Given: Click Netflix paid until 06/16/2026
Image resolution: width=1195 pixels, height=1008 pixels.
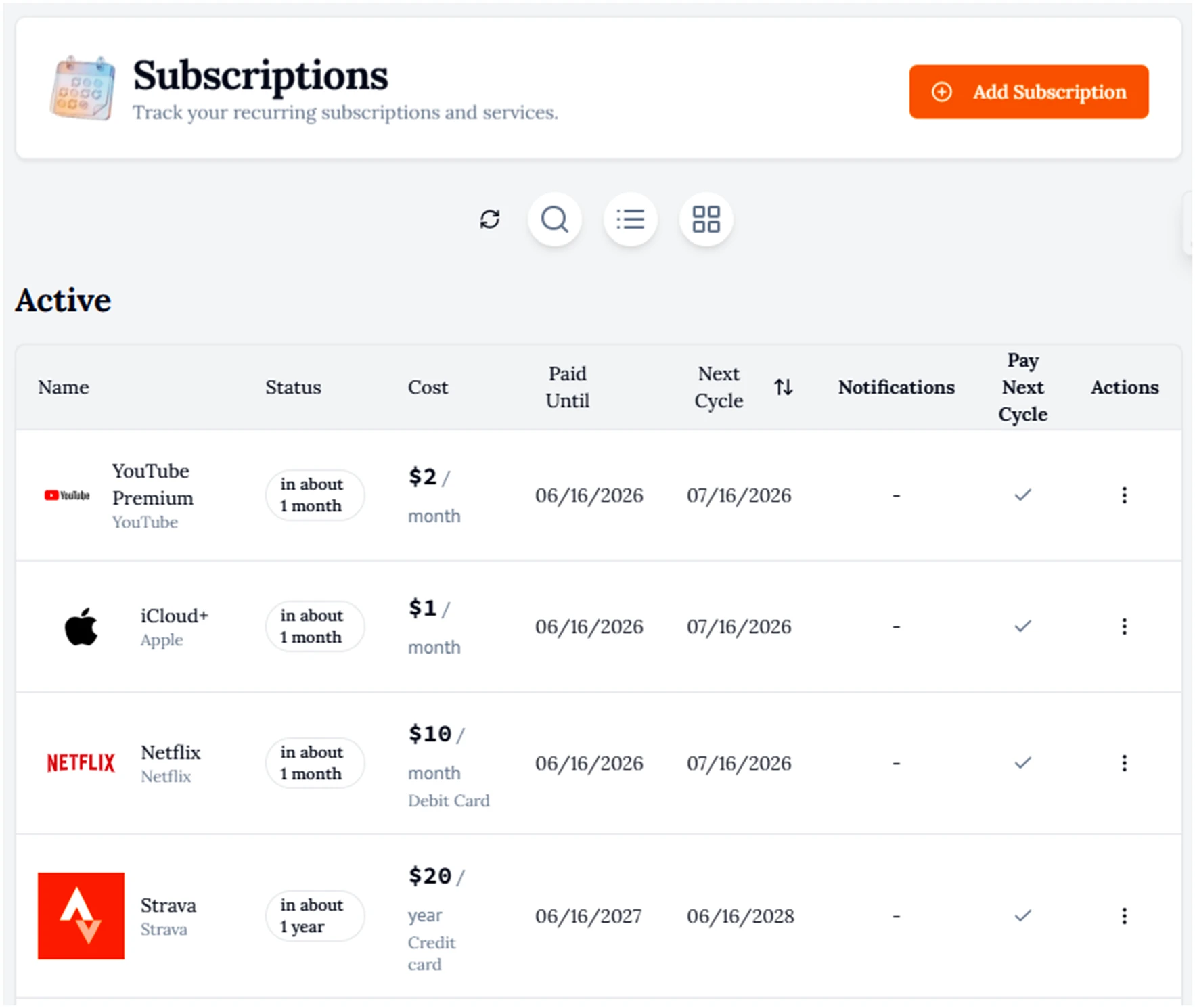Looking at the screenshot, I should (x=589, y=763).
